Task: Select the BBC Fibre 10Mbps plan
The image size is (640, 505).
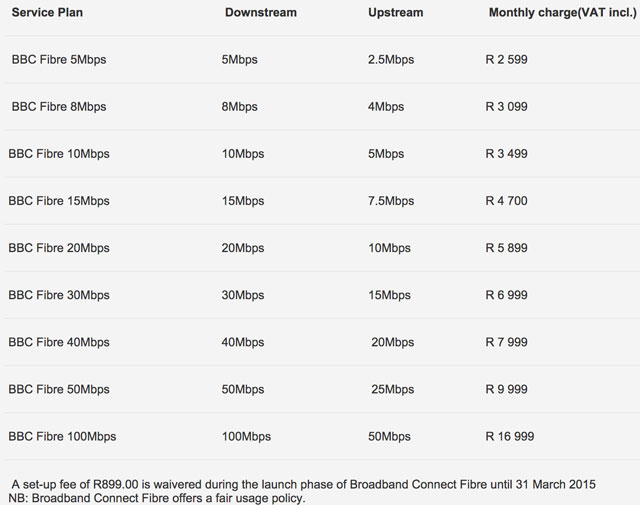Action: (59, 154)
